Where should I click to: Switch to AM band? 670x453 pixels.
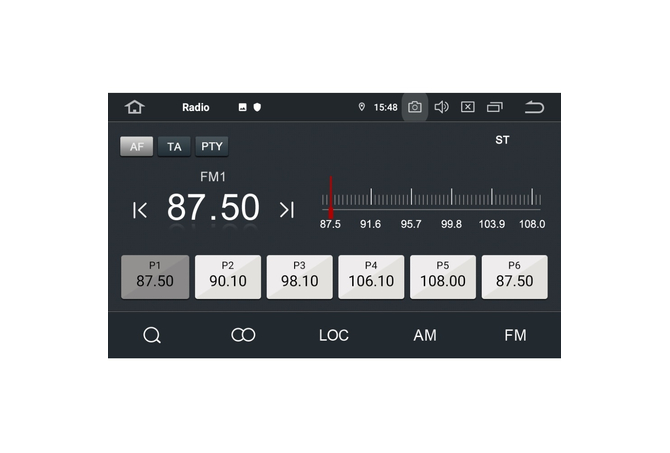[425, 335]
